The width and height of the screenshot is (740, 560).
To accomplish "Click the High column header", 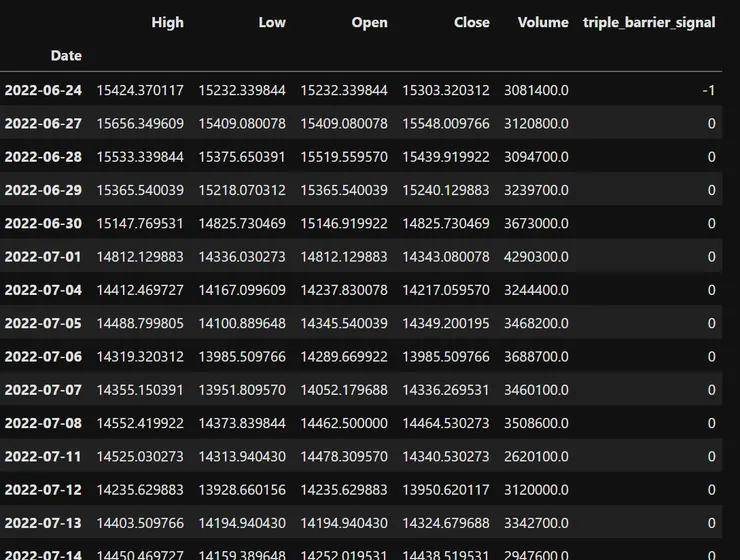I will (167, 23).
